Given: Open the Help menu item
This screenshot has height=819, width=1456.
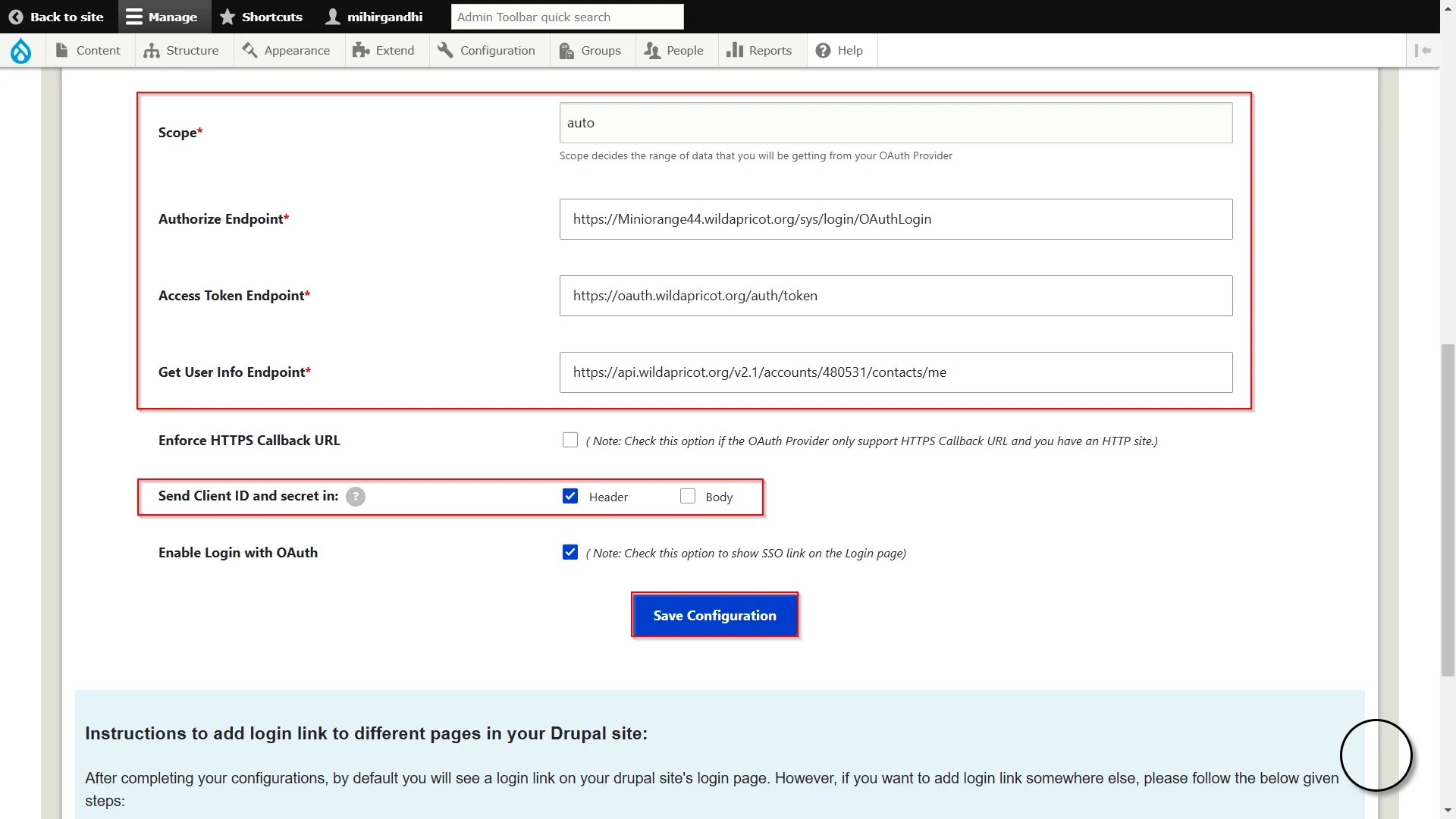Looking at the screenshot, I should pos(850,50).
